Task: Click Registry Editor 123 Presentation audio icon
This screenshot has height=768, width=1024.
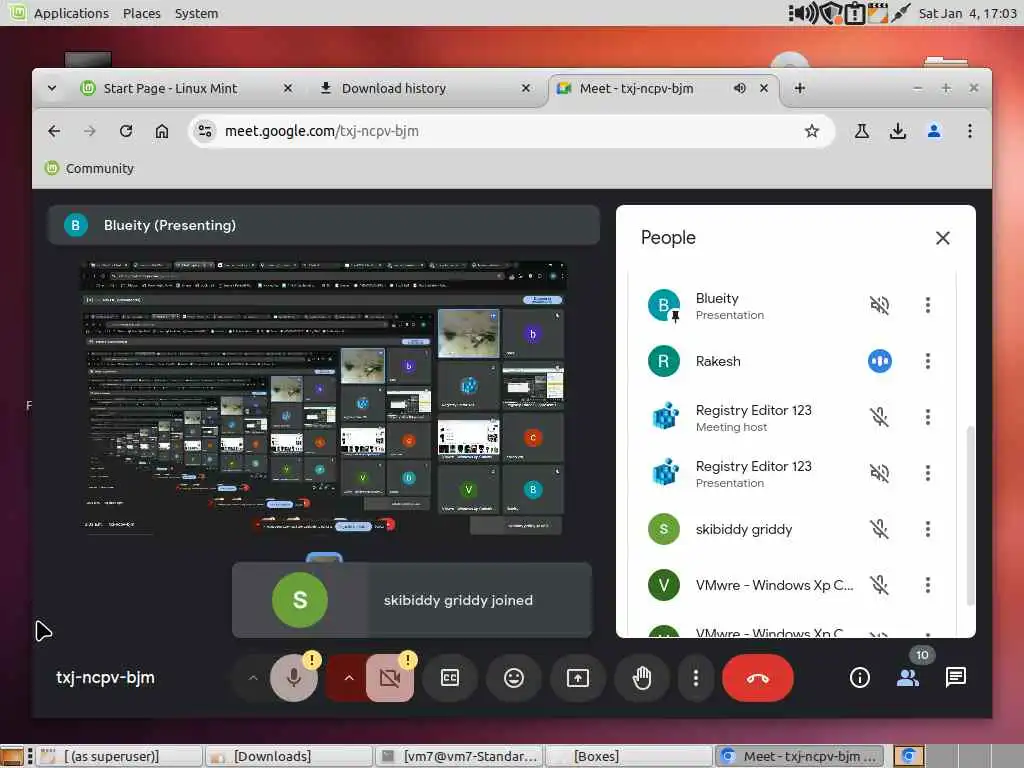Action: (880, 473)
